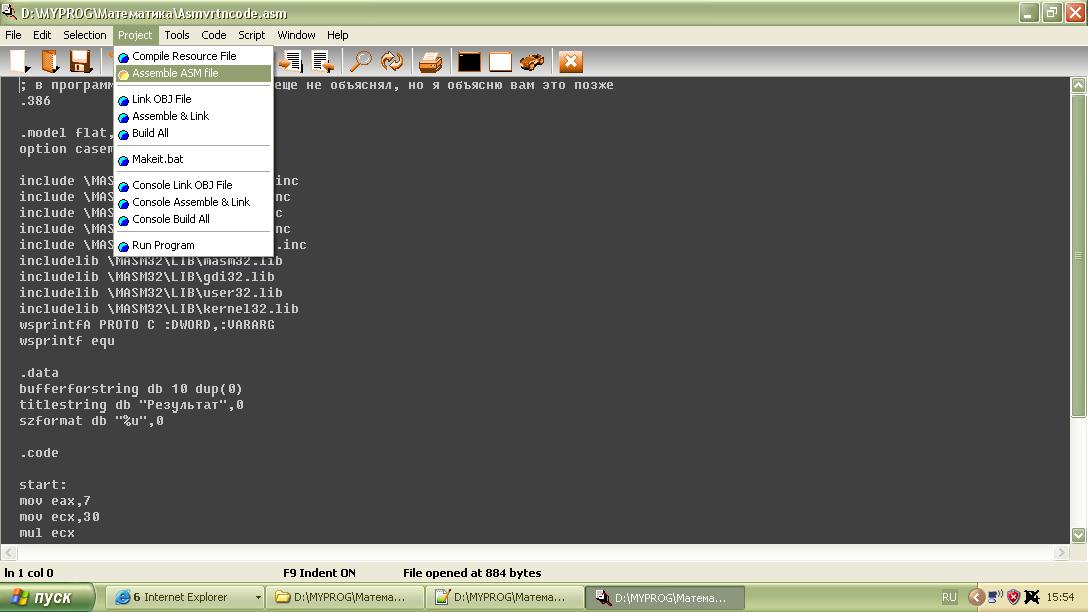Click the black console window icon

(469, 62)
